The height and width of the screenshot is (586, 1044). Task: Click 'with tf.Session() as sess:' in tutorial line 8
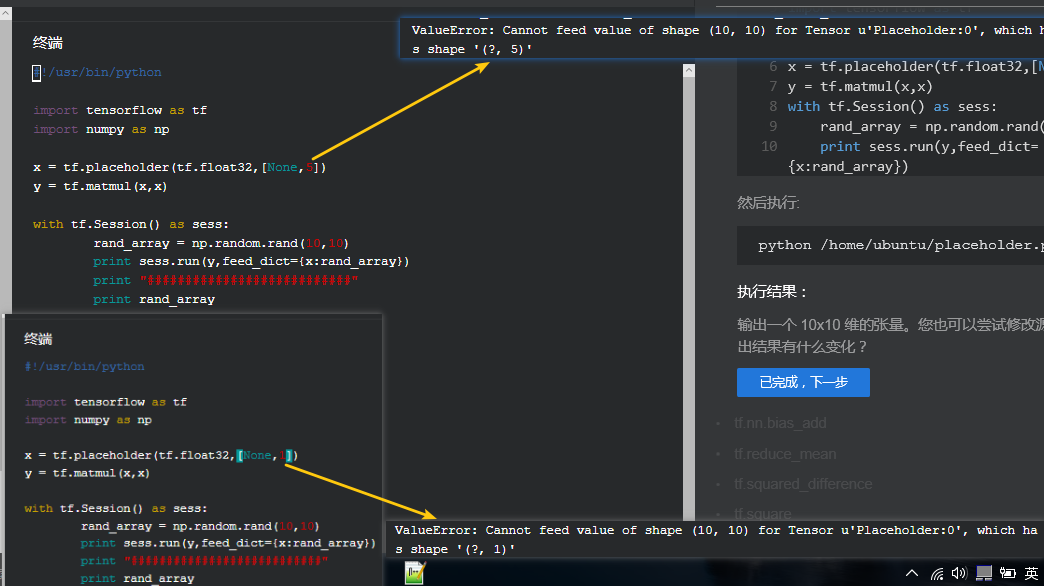click(x=892, y=107)
